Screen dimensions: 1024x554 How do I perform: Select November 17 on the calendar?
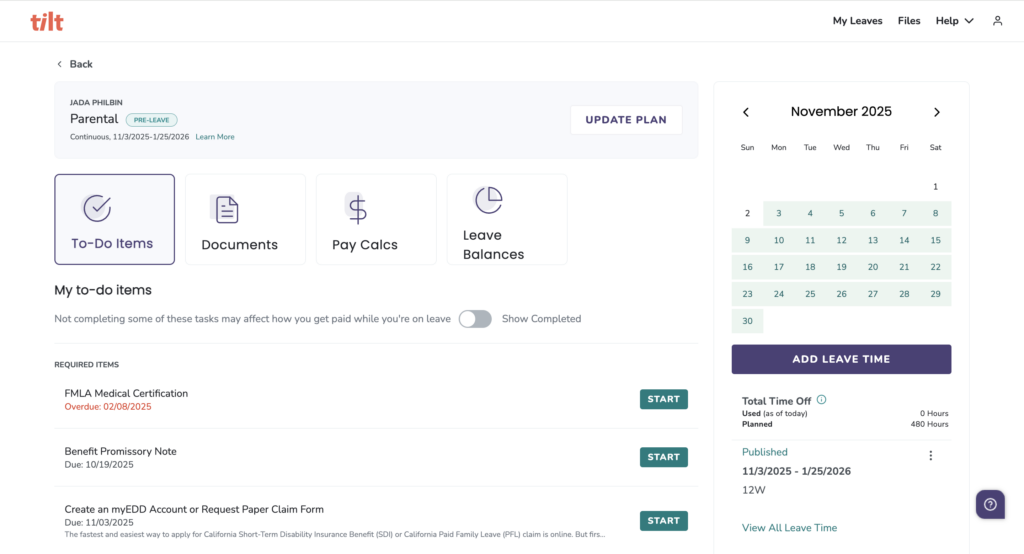tap(778, 267)
